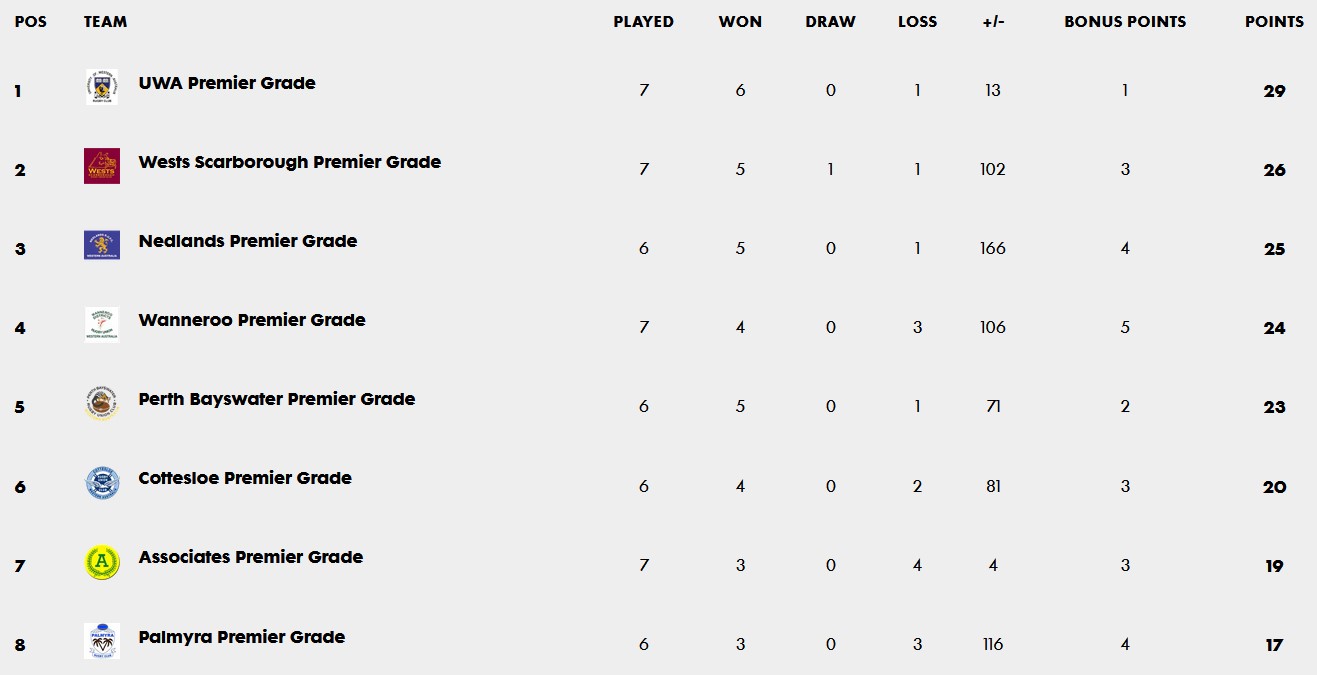This screenshot has height=675, width=1317.
Task: Open Perth Bayswater Premier Grade link
Action: (277, 399)
